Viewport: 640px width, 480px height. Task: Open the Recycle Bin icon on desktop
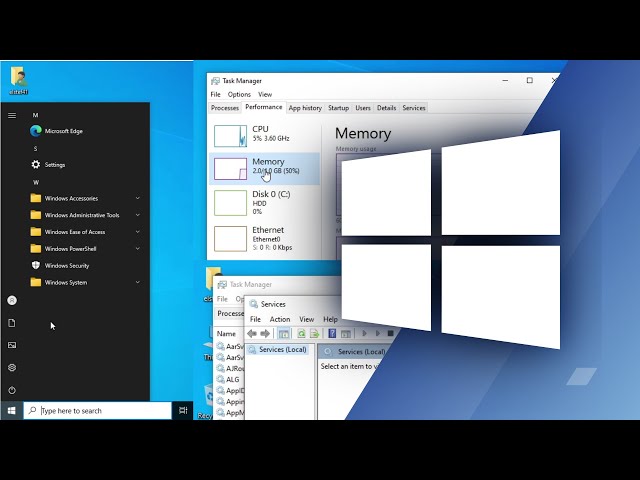pos(207,402)
